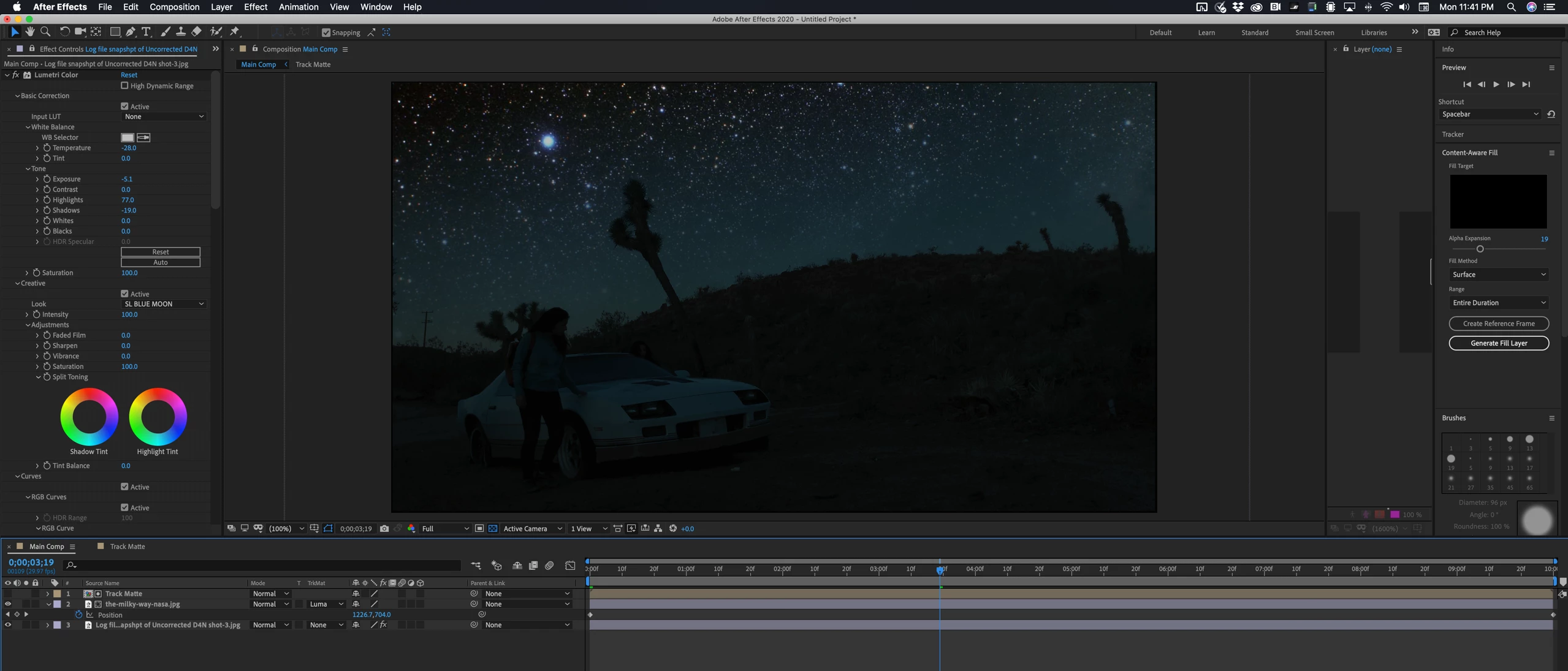Click the snapshot camera icon in viewer

click(384, 529)
